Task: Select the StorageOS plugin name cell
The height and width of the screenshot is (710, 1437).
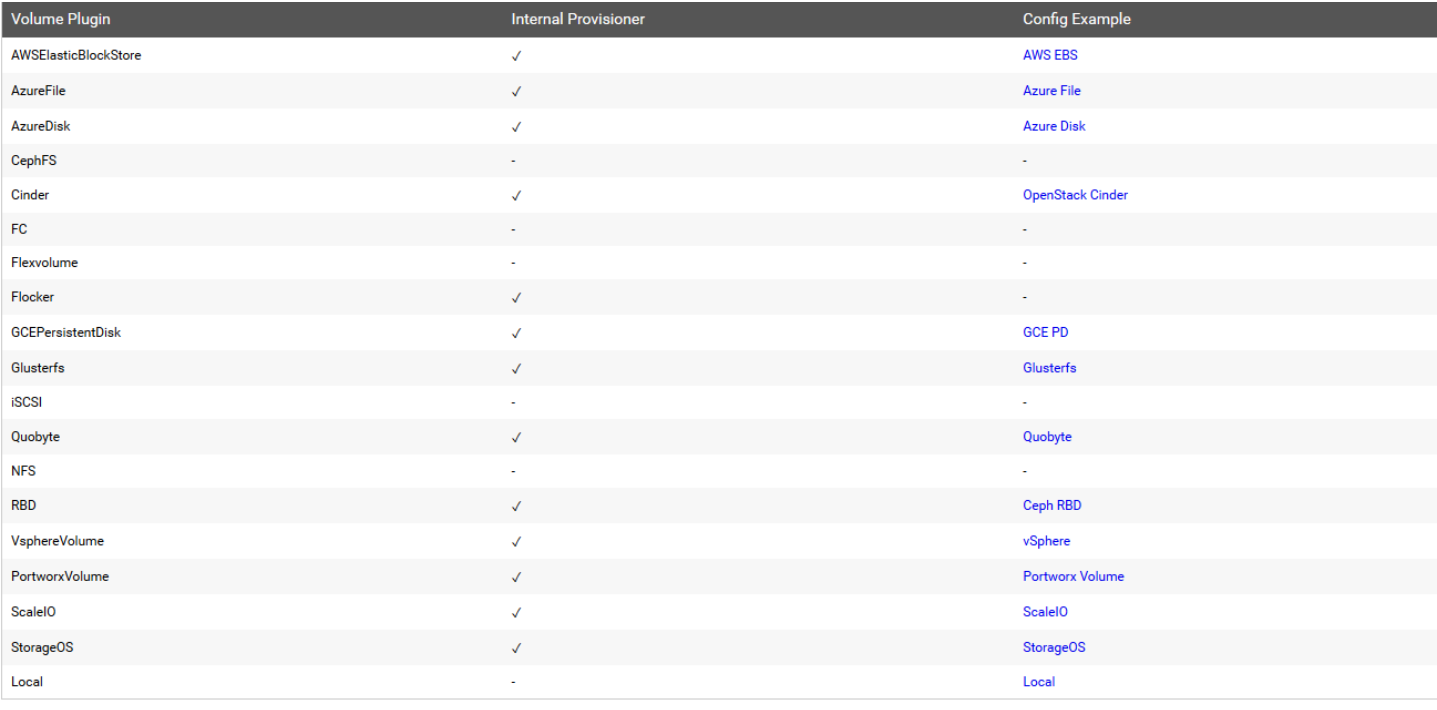Action: [x=42, y=647]
